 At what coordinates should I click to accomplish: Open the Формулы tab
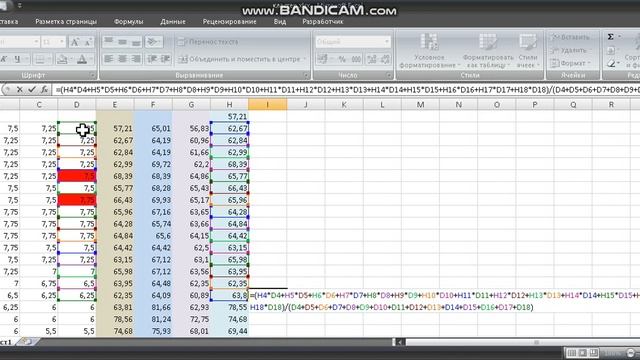pos(129,22)
